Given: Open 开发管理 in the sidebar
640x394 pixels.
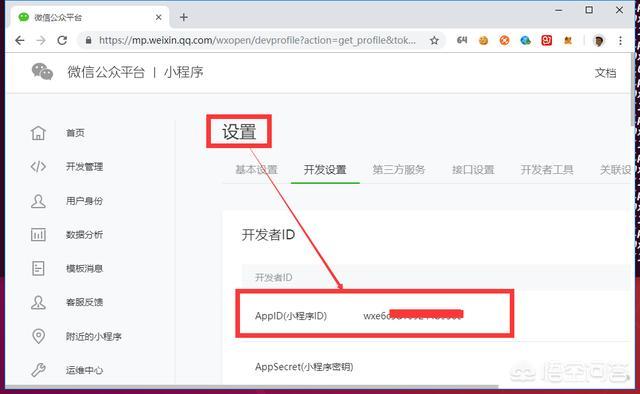Looking at the screenshot, I should click(84, 167).
